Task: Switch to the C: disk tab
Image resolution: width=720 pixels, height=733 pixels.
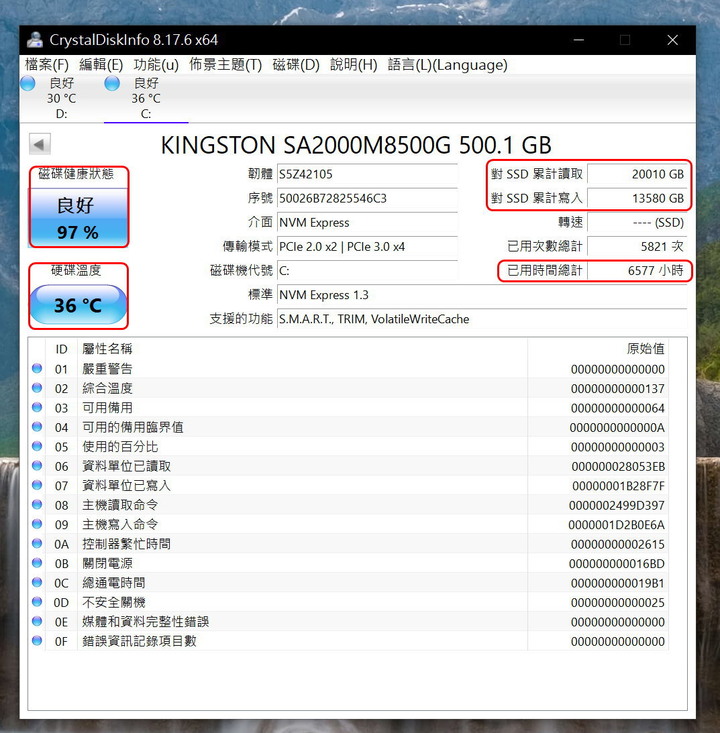Action: point(146,98)
